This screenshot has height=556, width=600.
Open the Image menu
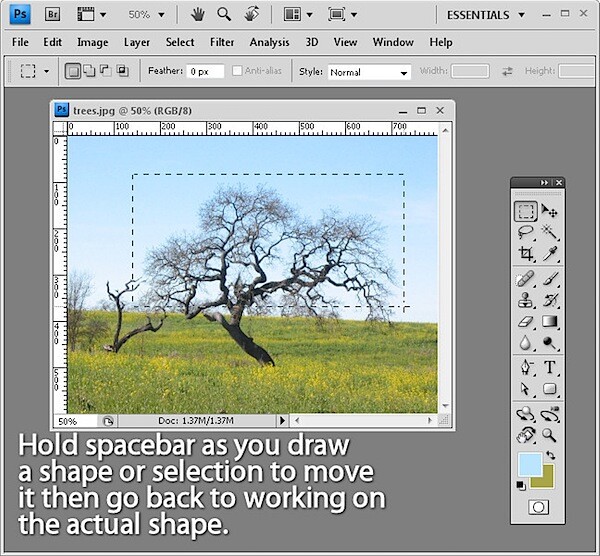pos(93,42)
